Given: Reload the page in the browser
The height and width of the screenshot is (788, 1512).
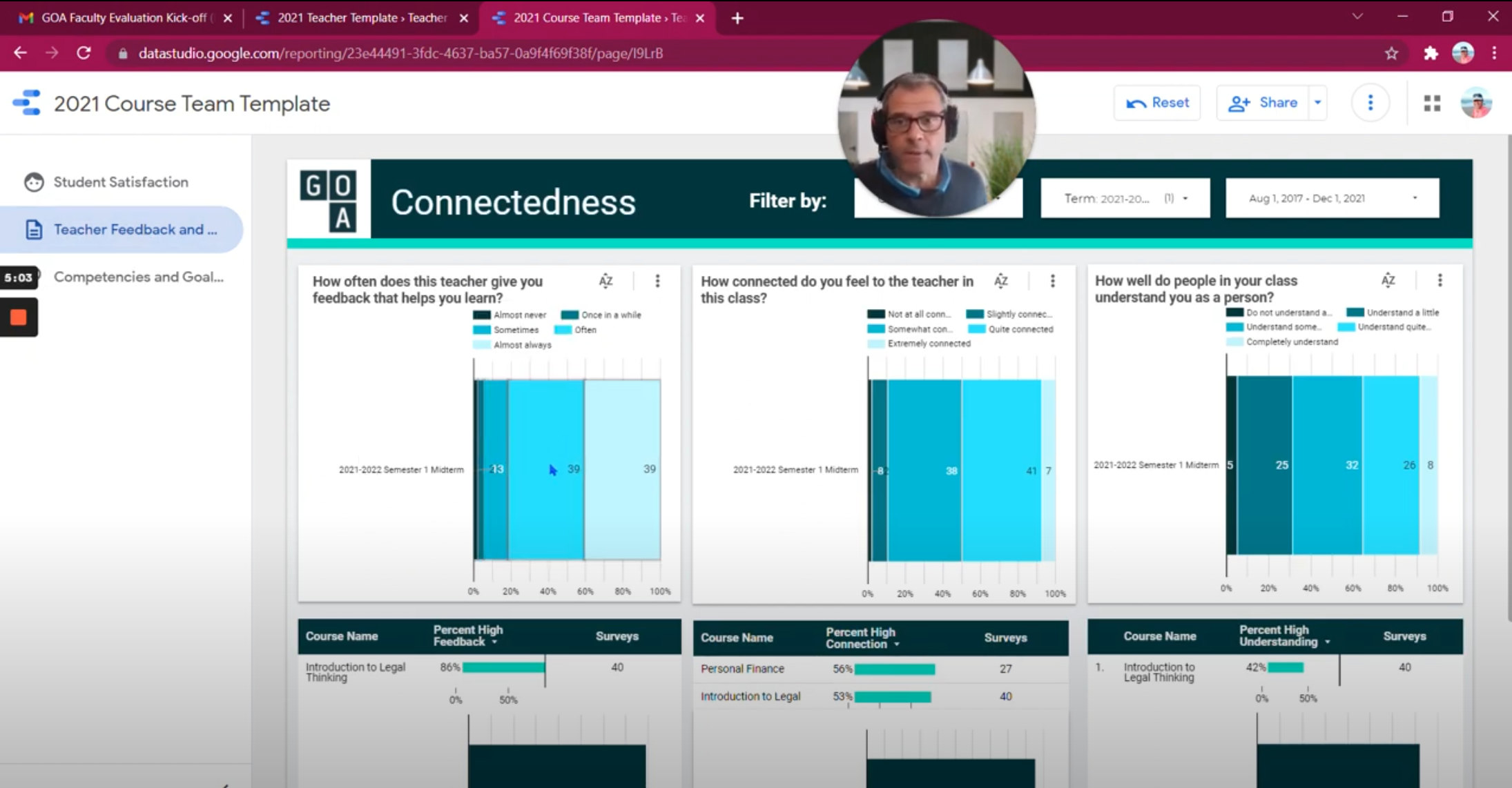Looking at the screenshot, I should click(x=84, y=53).
